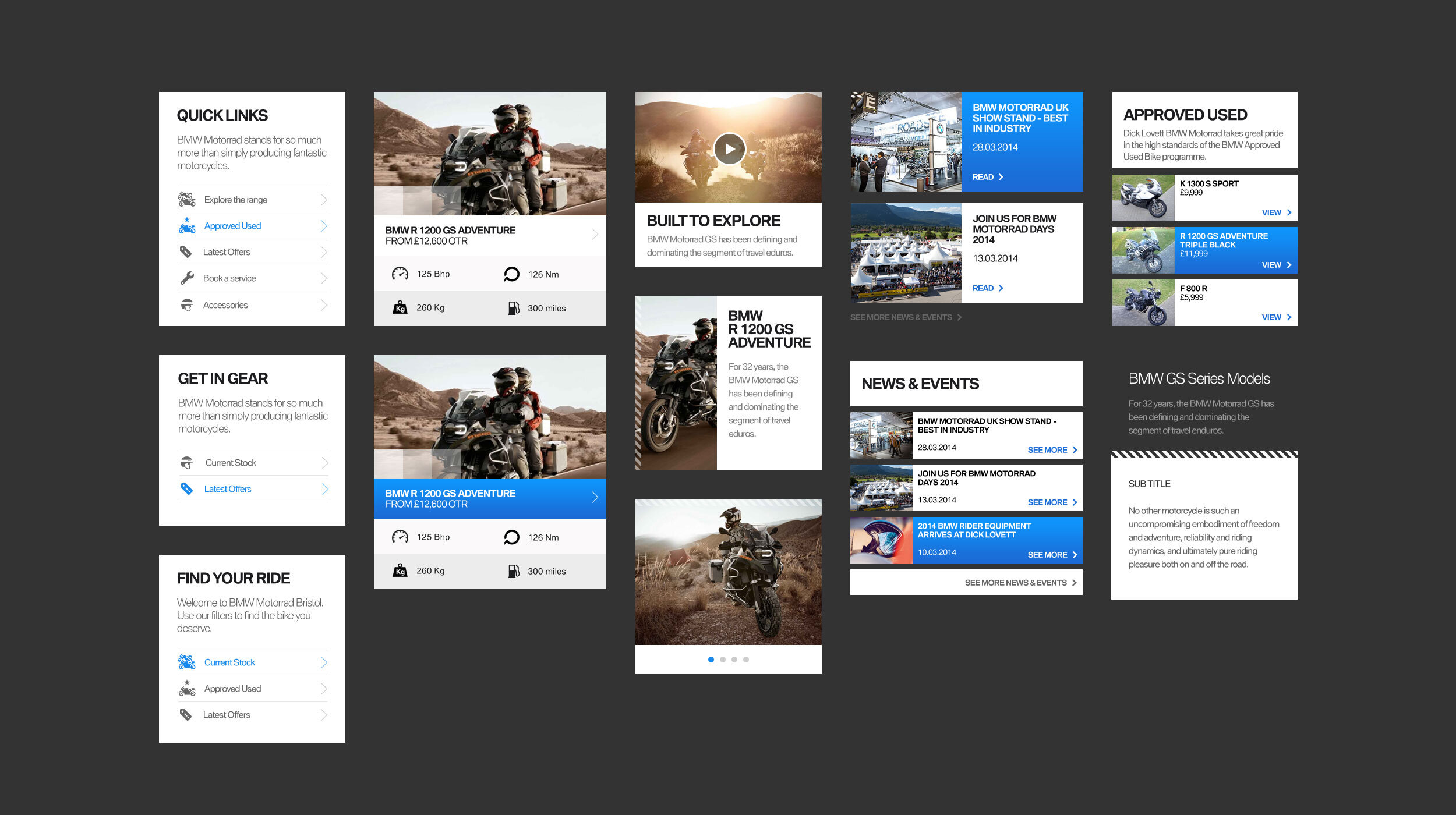
Task: Click arrow on white BMW R 1200 GS Adventure title
Action: (595, 234)
